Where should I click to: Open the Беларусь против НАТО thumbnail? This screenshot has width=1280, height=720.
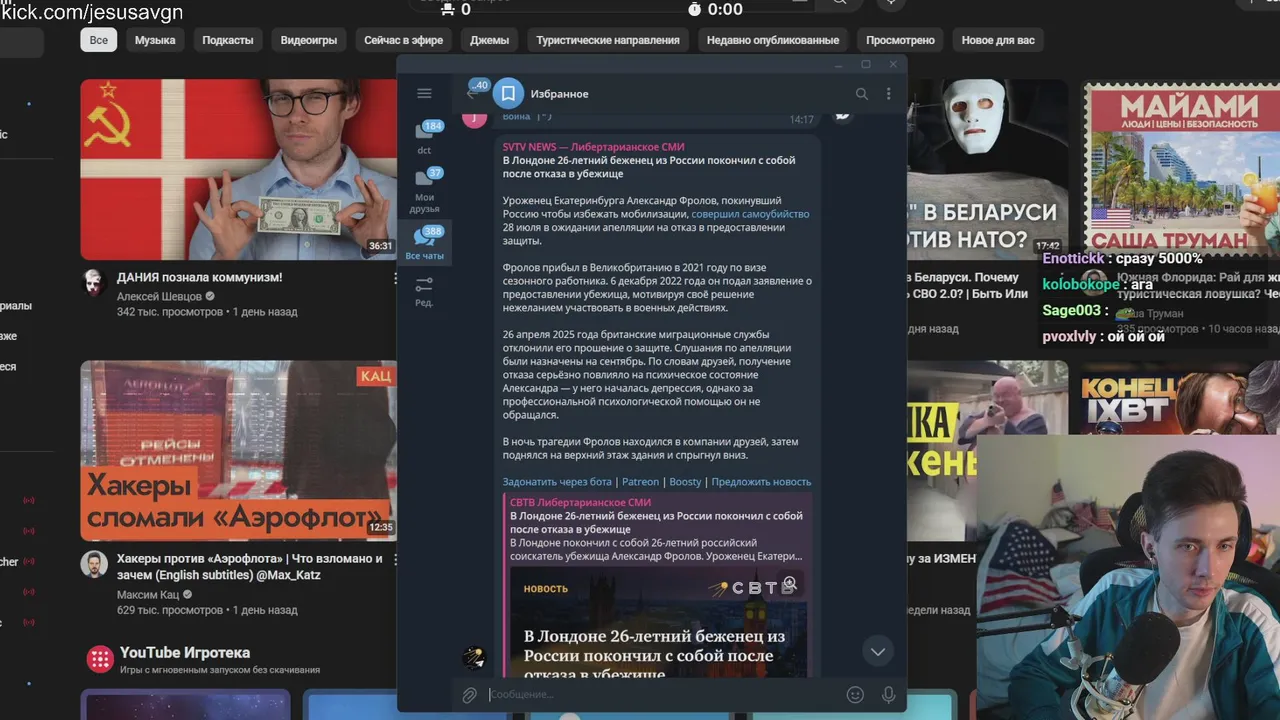click(x=988, y=168)
